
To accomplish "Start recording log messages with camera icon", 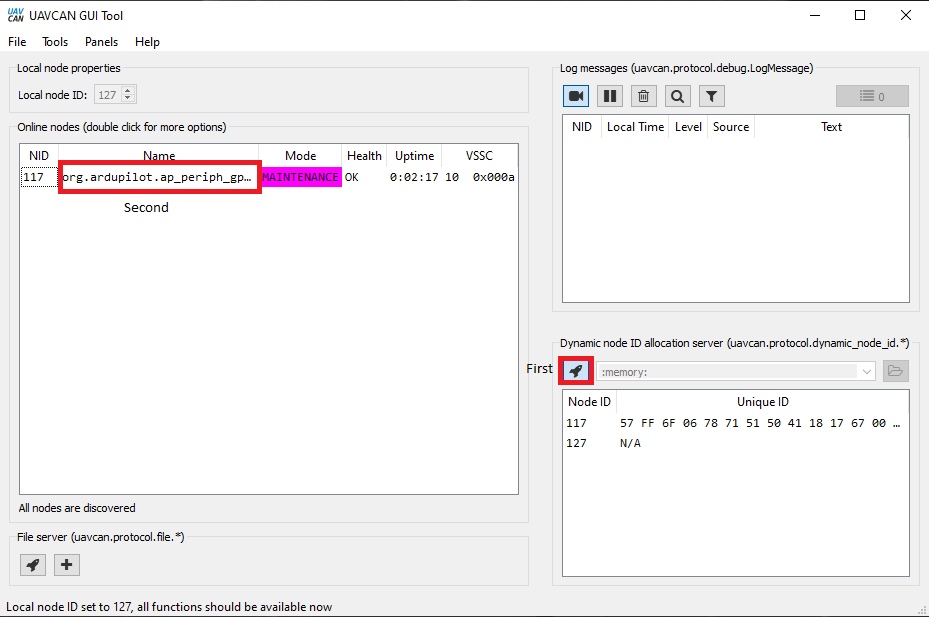I will pos(576,95).
